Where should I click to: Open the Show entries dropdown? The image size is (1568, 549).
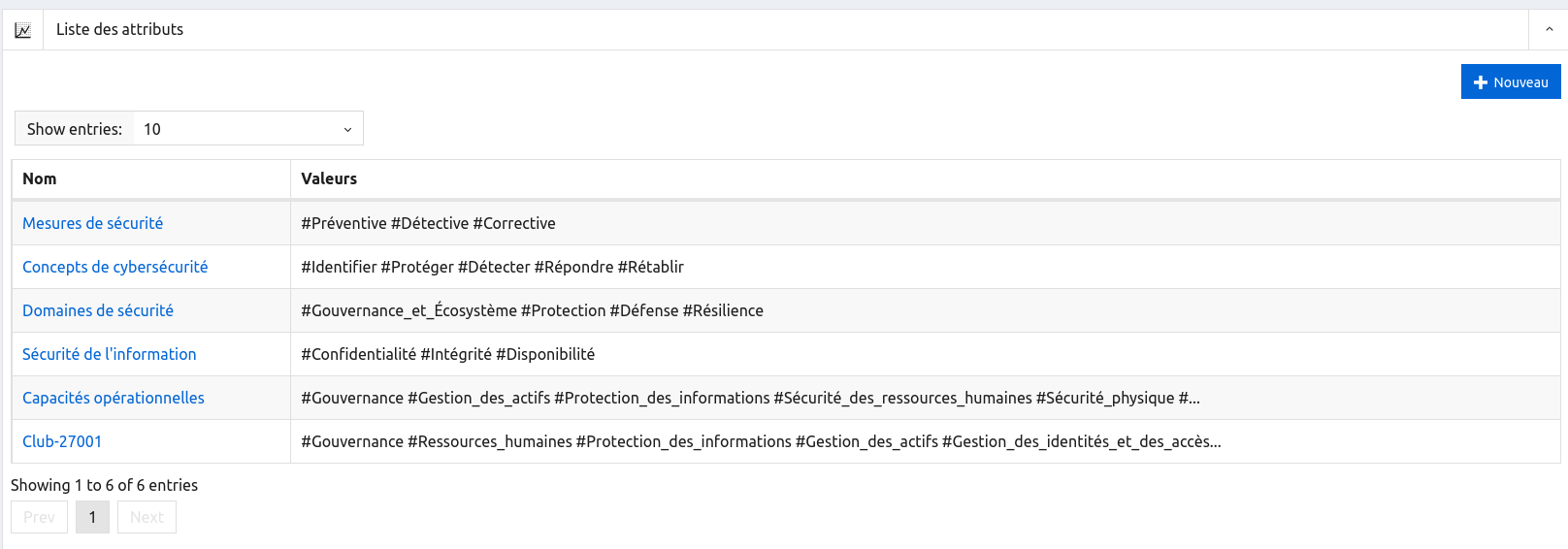[x=247, y=129]
